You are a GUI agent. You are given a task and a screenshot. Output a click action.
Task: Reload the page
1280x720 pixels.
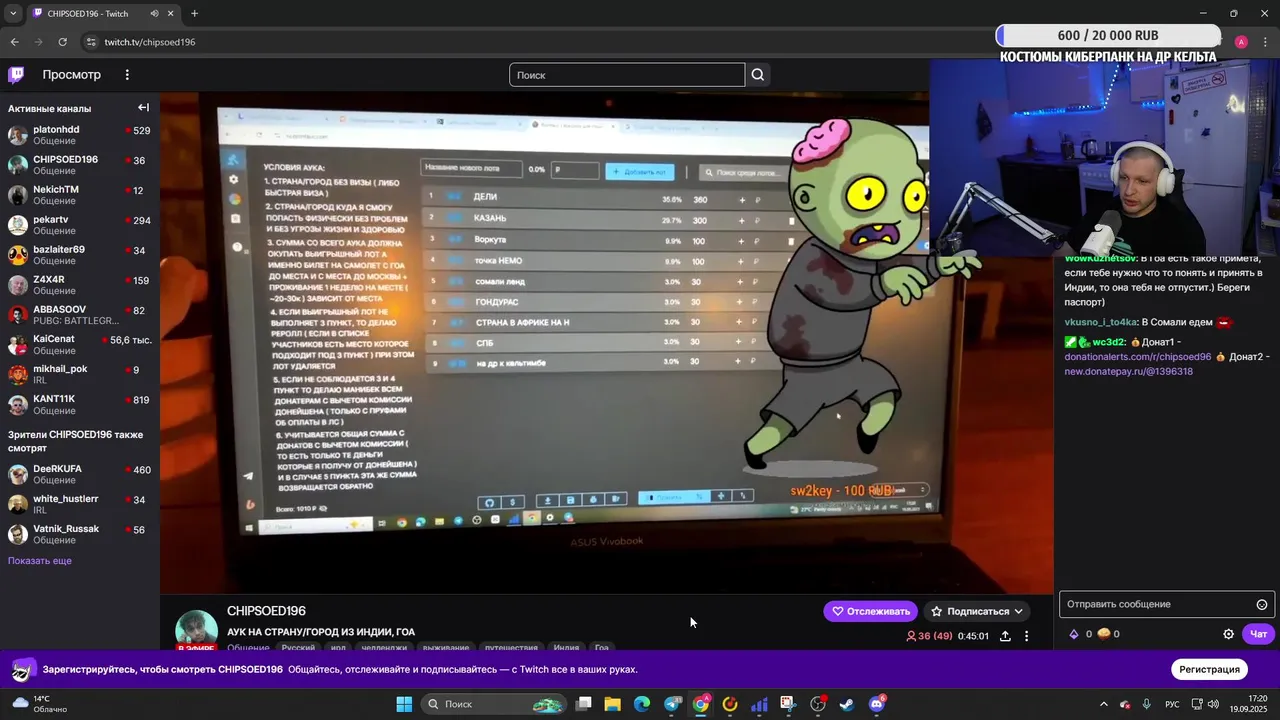tap(62, 42)
